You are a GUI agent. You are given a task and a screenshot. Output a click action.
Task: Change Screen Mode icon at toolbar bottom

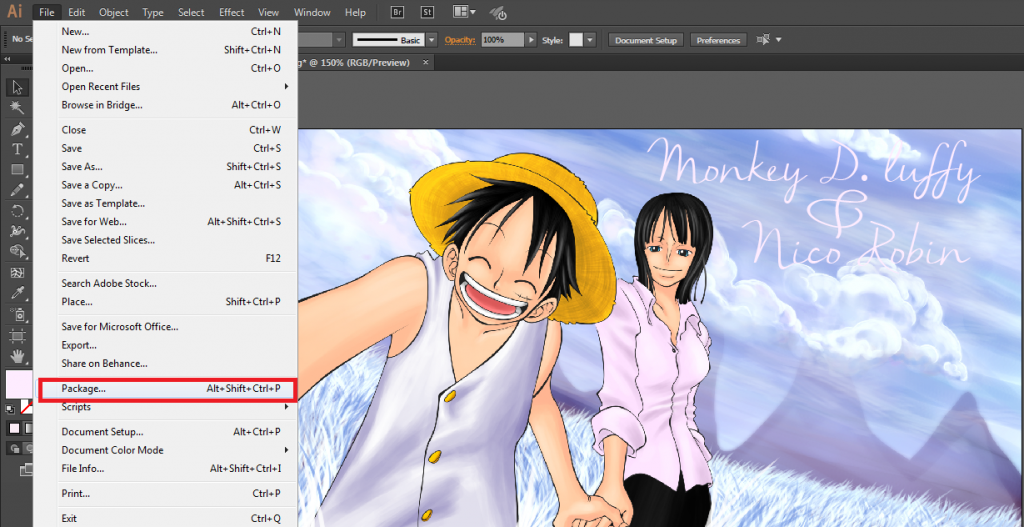point(27,469)
